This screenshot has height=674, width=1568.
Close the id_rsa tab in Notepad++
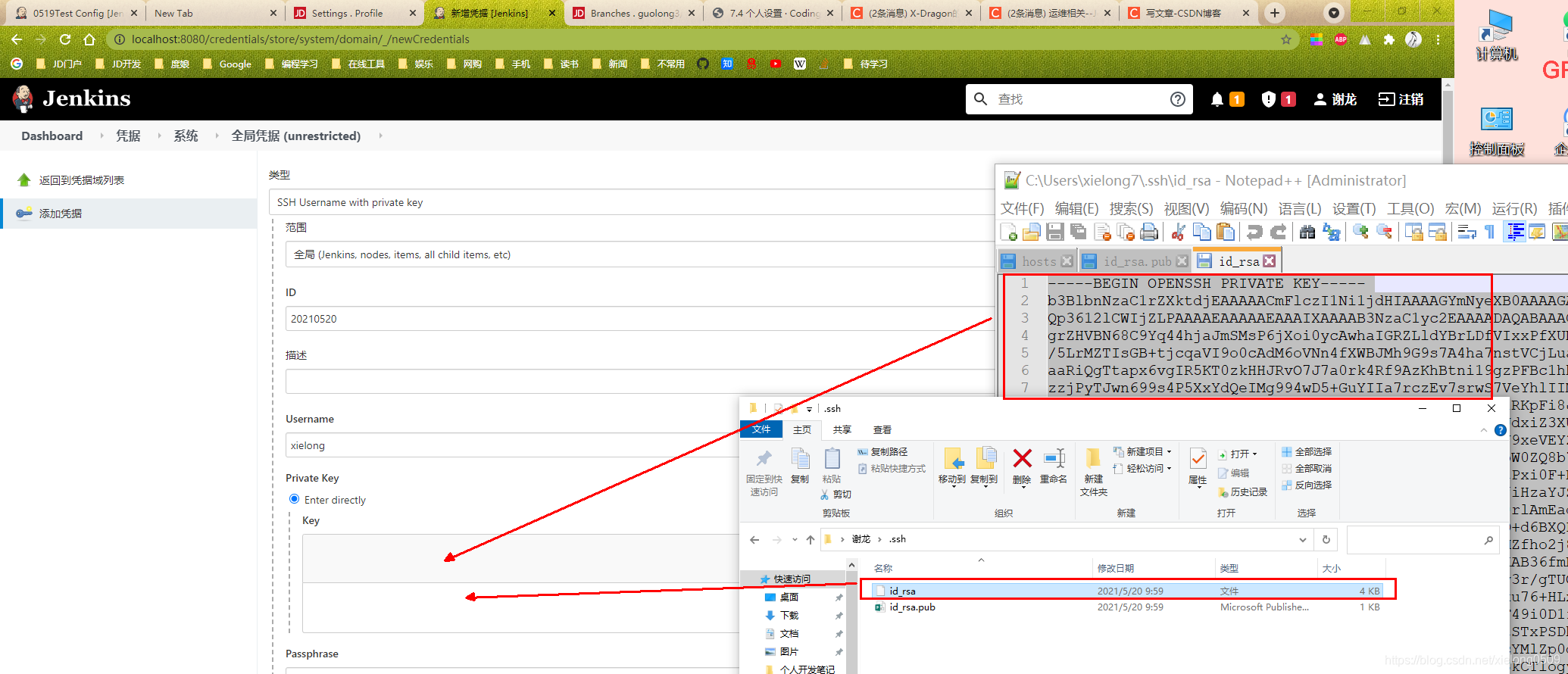pyautogui.click(x=1270, y=261)
